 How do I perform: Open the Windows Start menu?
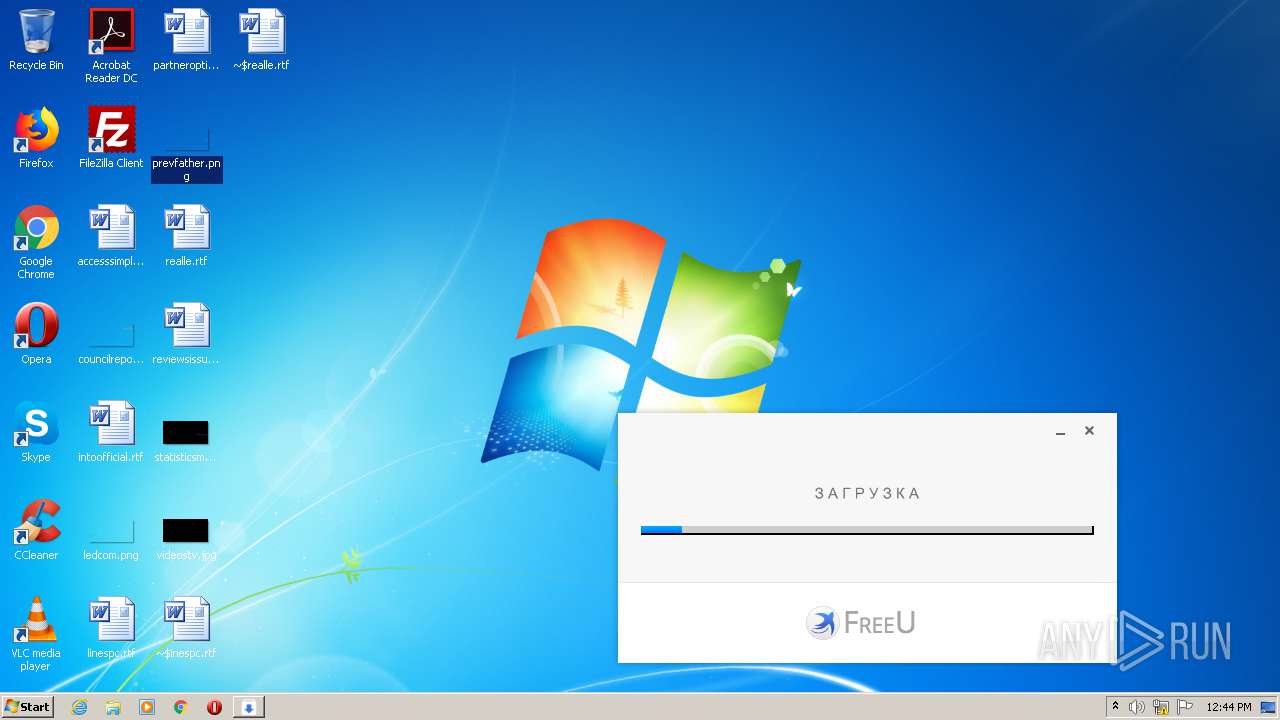click(28, 706)
